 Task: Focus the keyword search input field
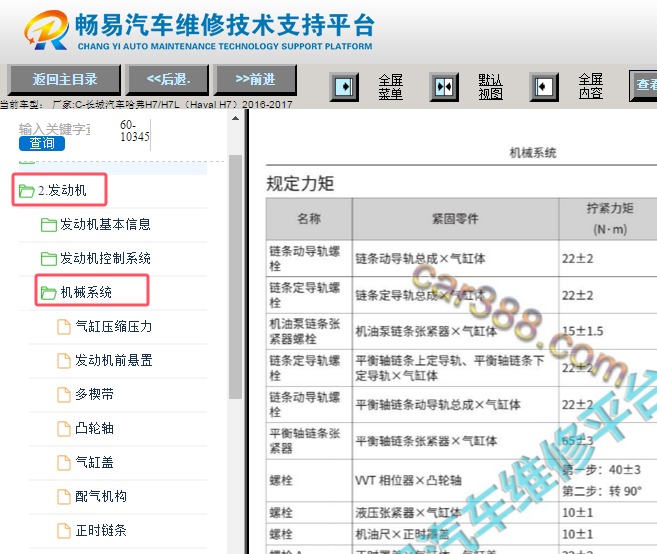pyautogui.click(x=54, y=129)
